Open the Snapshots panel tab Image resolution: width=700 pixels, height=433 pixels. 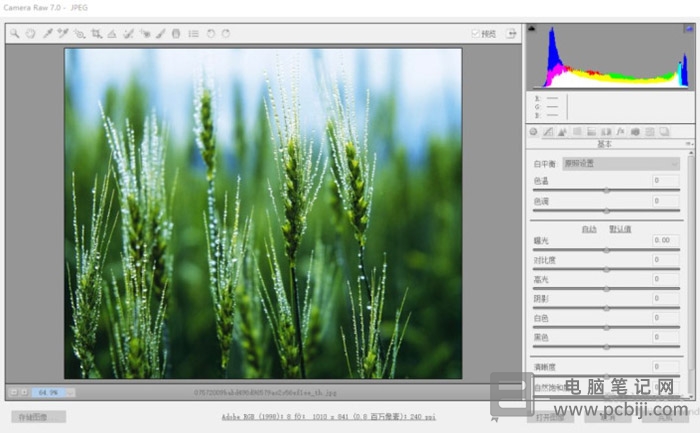click(x=664, y=132)
